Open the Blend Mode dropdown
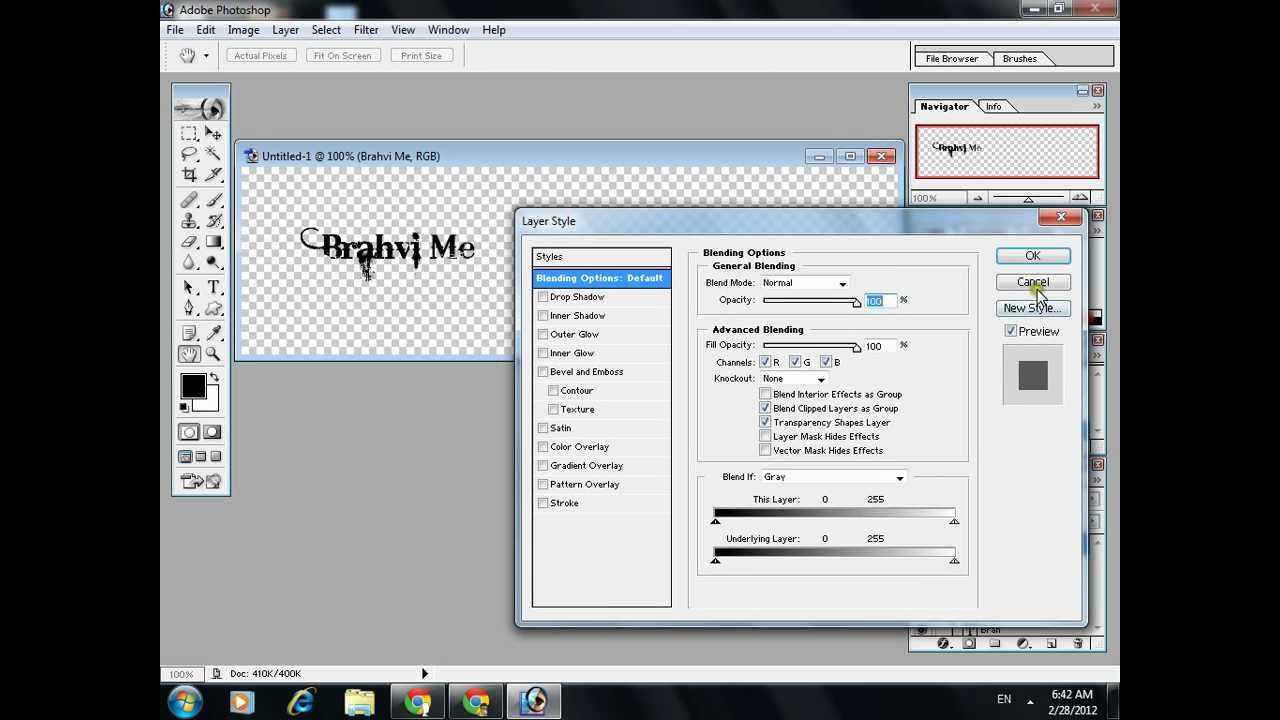1280x720 pixels. pos(805,283)
